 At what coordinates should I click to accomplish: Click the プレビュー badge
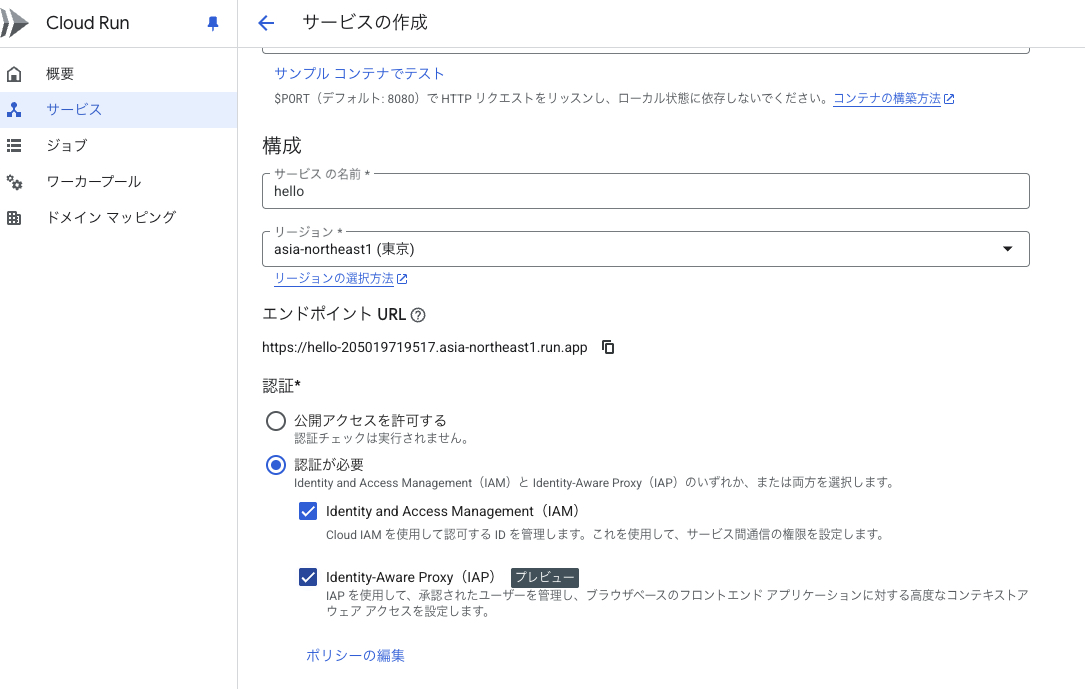pyautogui.click(x=545, y=578)
